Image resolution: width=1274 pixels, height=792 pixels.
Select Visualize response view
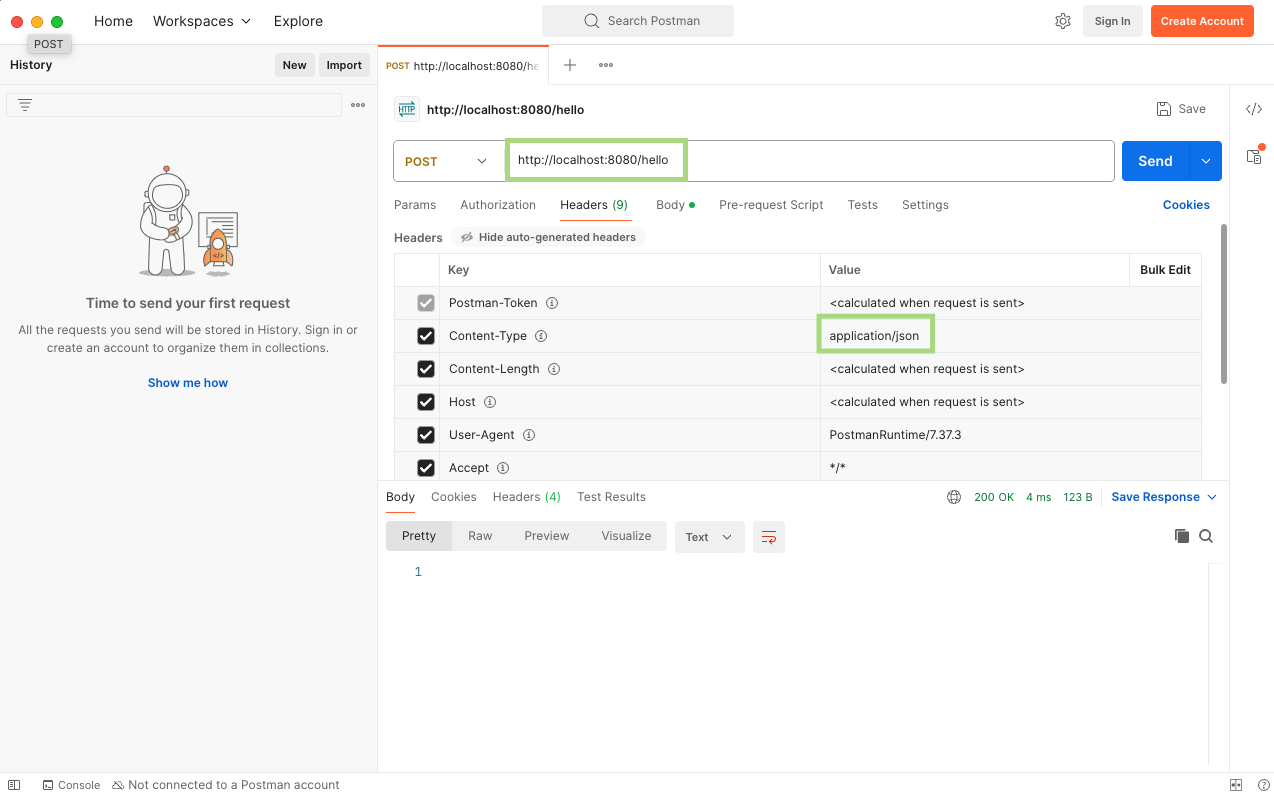(x=626, y=536)
